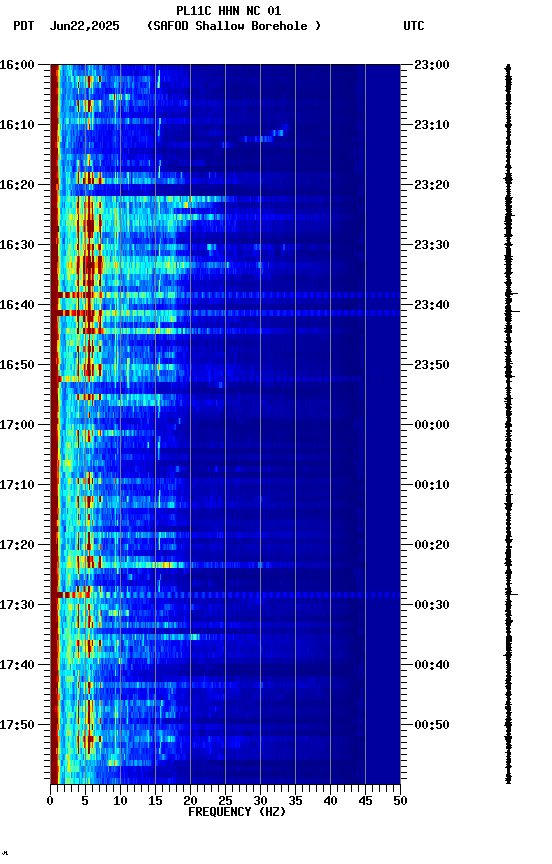
Task: Click the 23:10 UTC time label
Action: (432, 125)
